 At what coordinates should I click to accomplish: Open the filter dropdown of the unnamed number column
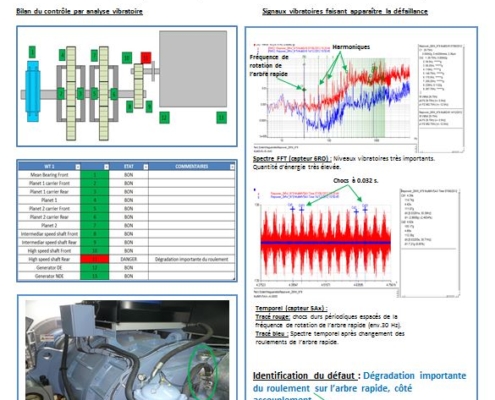[x=106, y=167]
